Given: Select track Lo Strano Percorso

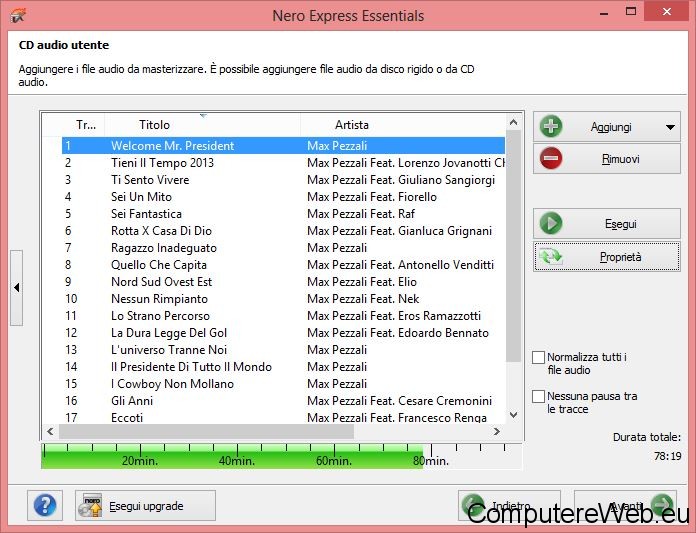Looking at the screenshot, I should point(283,316).
